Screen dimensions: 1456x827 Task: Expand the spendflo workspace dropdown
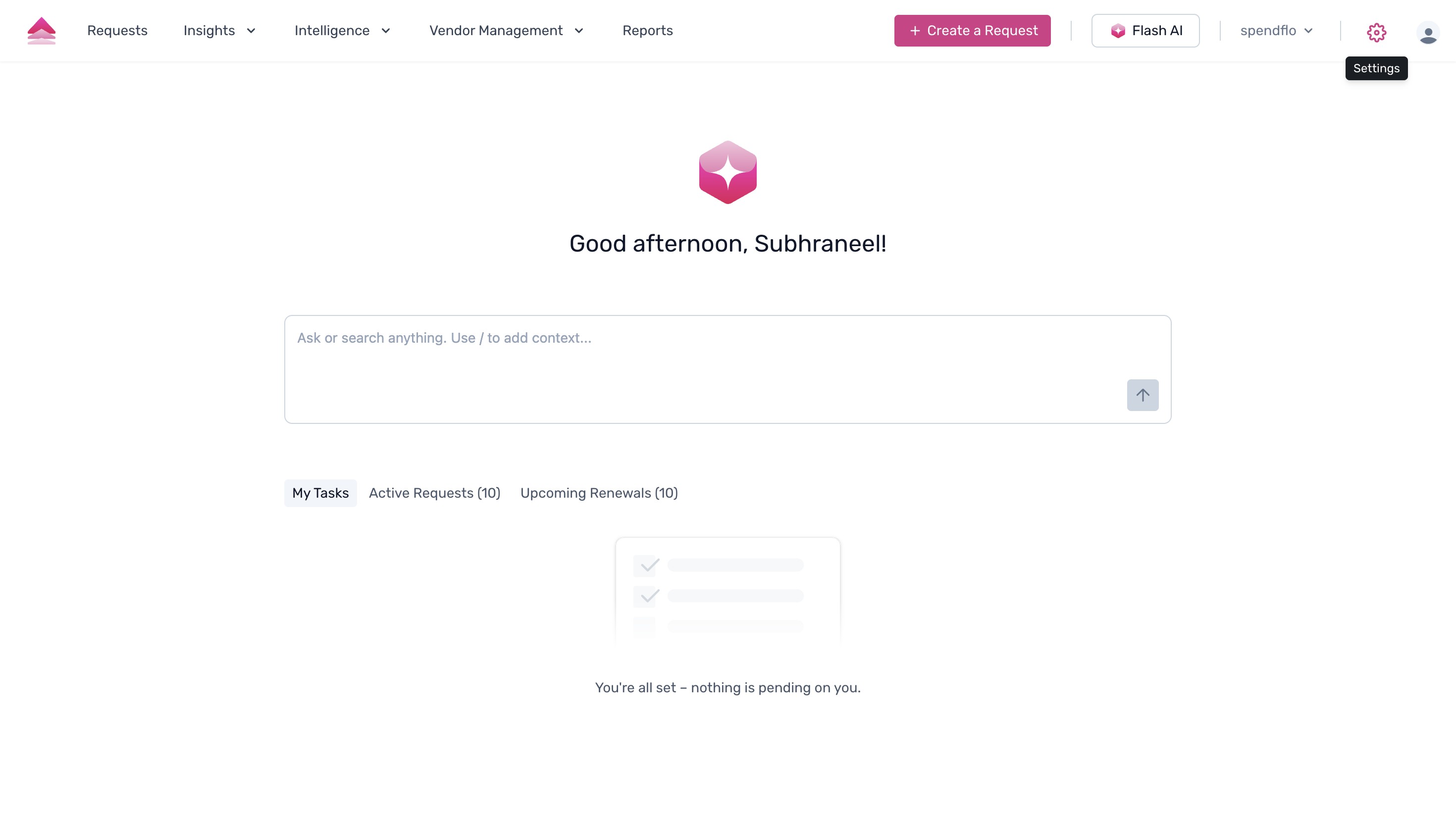click(x=1276, y=31)
